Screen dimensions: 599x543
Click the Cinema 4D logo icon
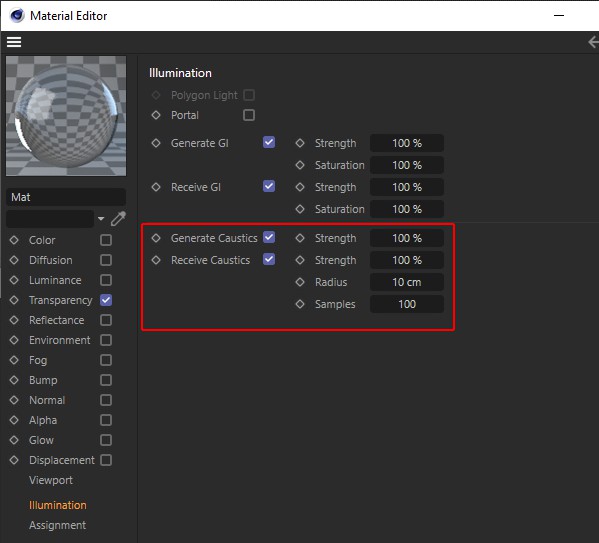(x=17, y=16)
